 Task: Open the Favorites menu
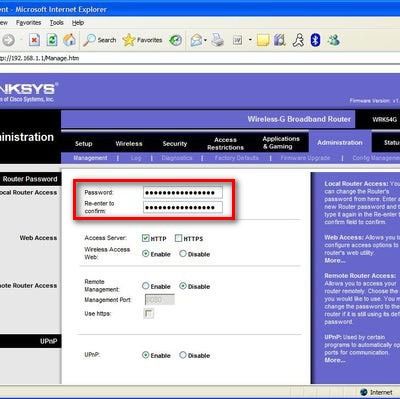pyautogui.click(x=28, y=23)
